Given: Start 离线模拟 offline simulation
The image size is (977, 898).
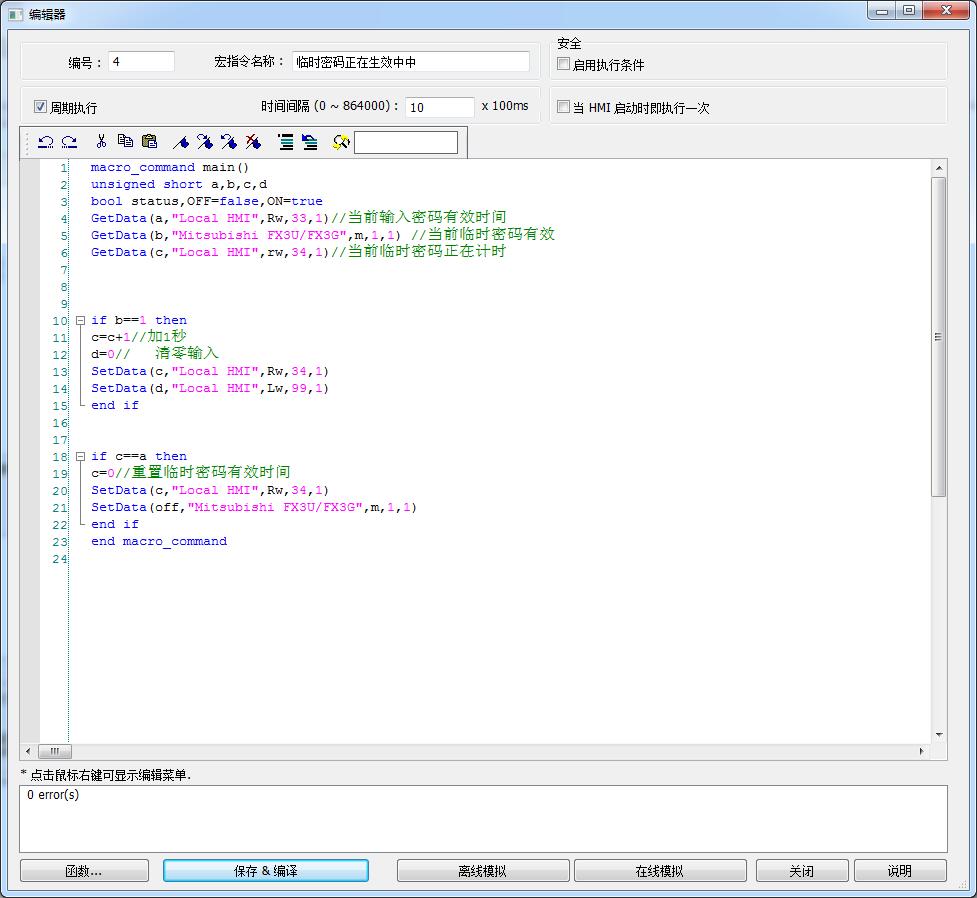Looking at the screenshot, I should (x=482, y=871).
